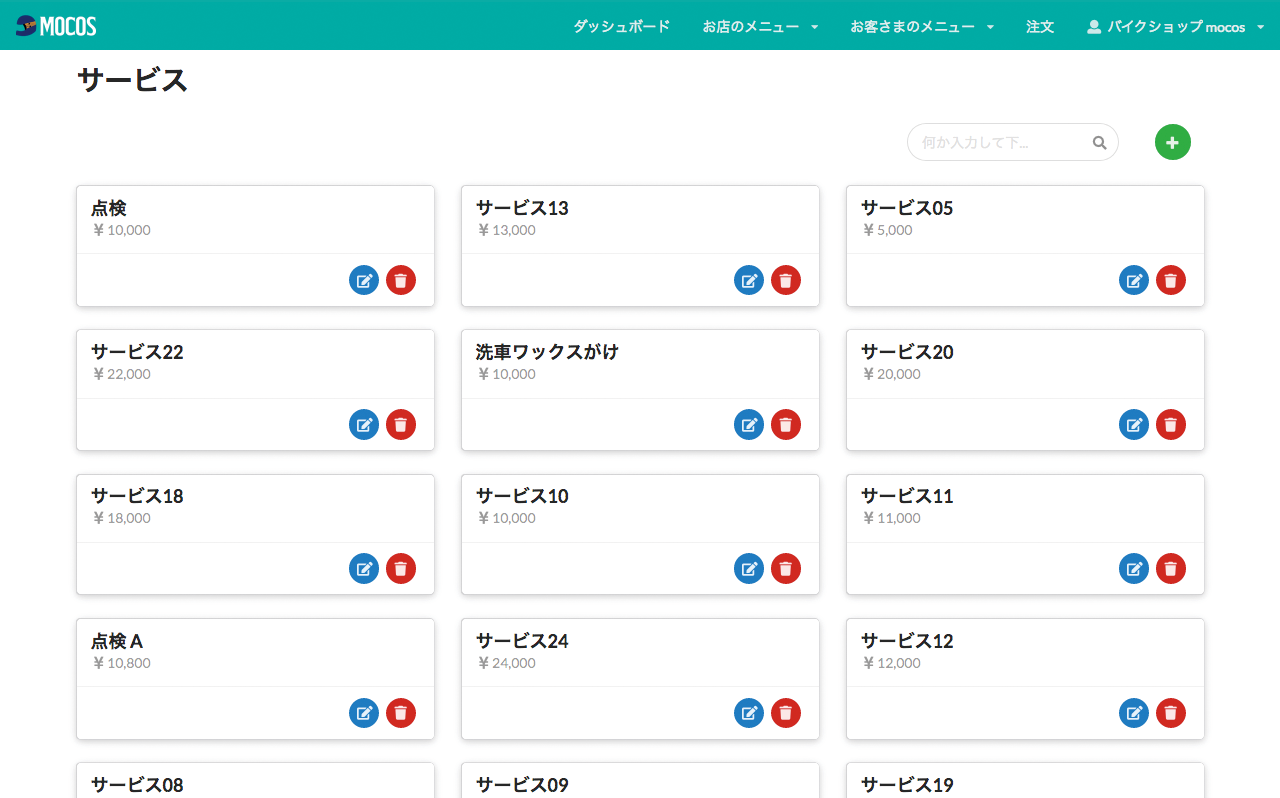Select the サービス13 title text
The height and width of the screenshot is (798, 1280).
pos(522,208)
